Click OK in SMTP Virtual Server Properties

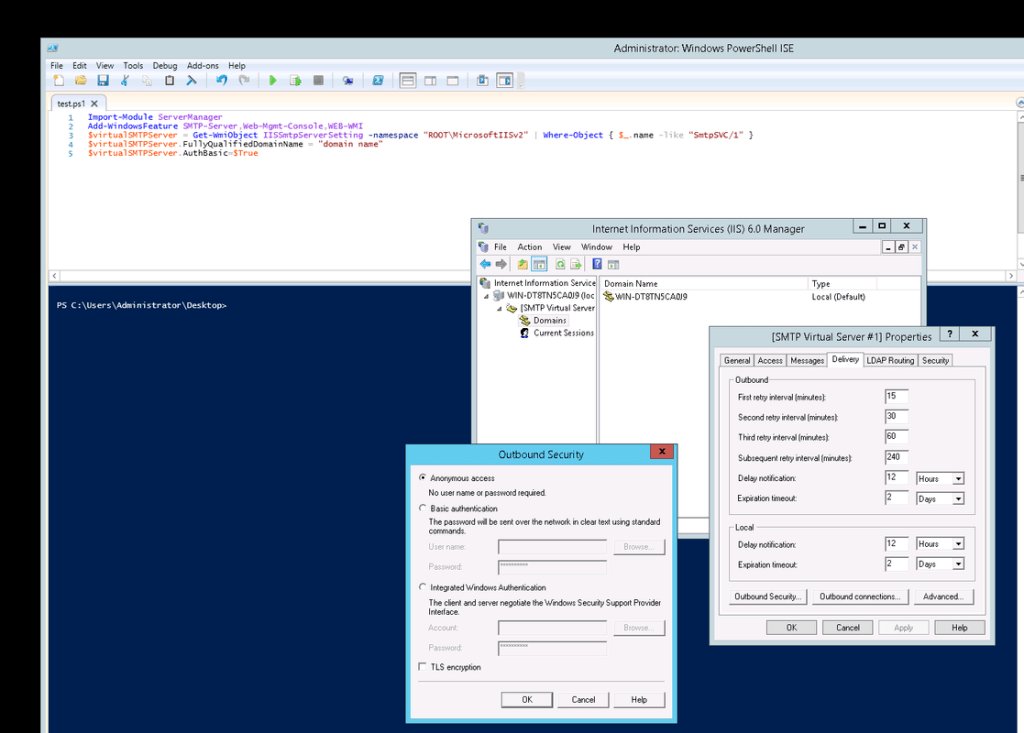coord(791,628)
